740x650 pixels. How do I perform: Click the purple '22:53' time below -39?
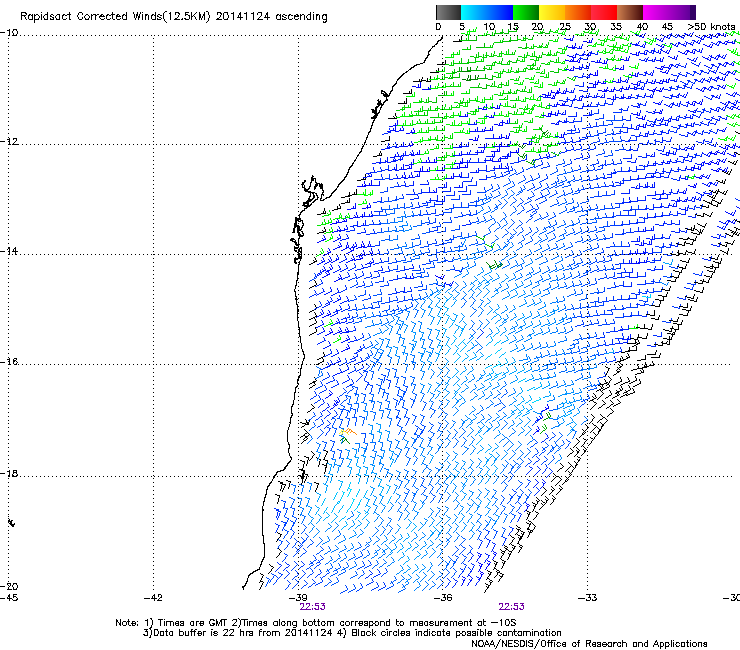click(x=312, y=607)
